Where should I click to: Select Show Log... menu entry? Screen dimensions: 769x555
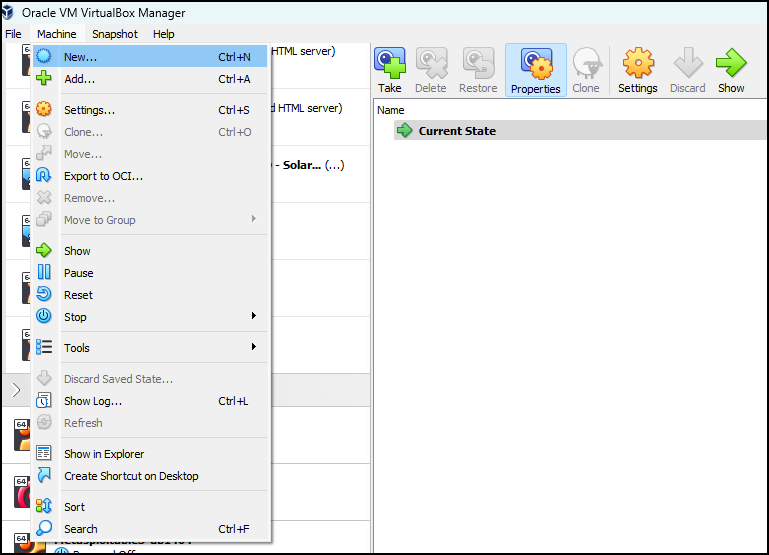(150, 401)
